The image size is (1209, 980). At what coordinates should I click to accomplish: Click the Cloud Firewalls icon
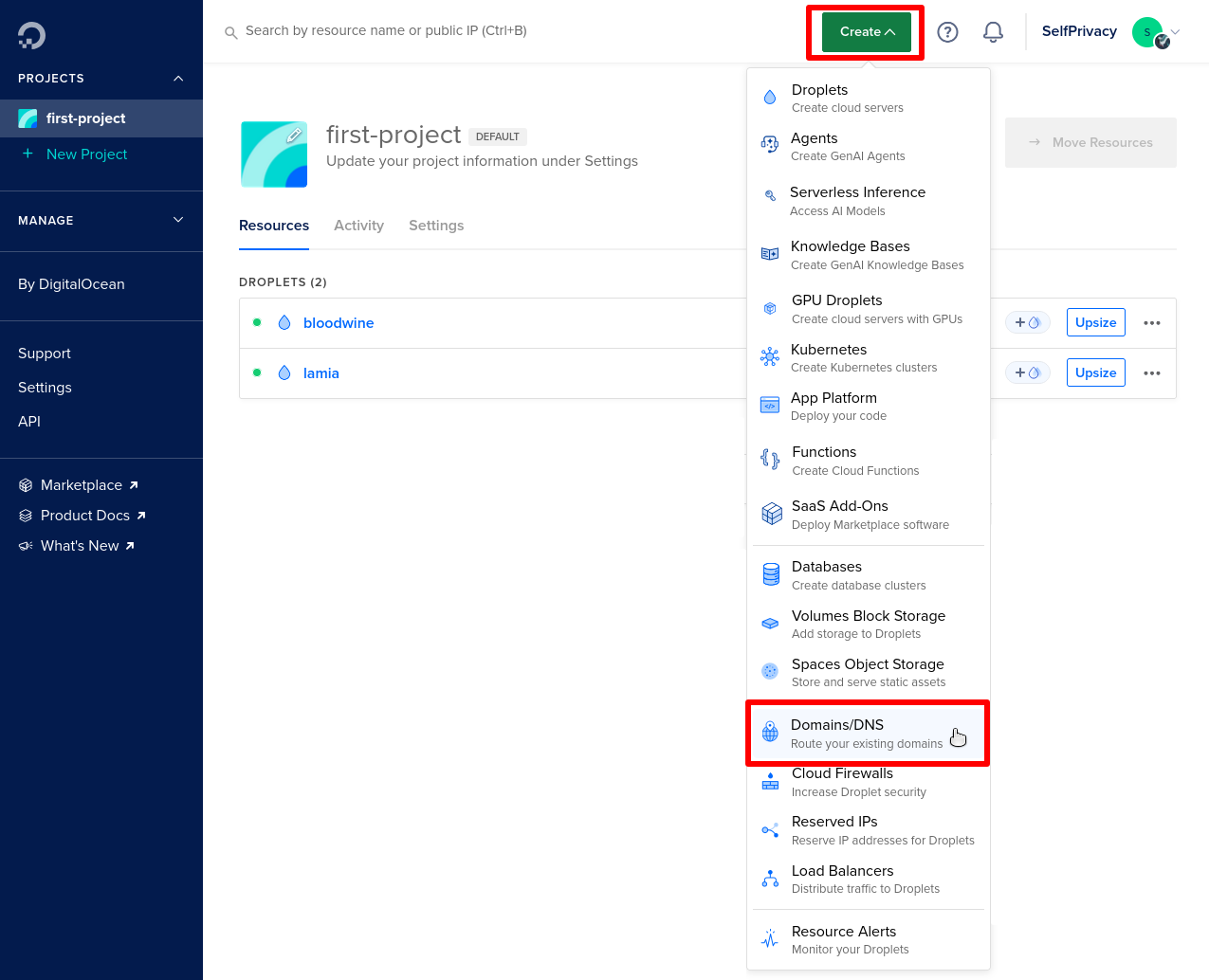[x=770, y=781]
